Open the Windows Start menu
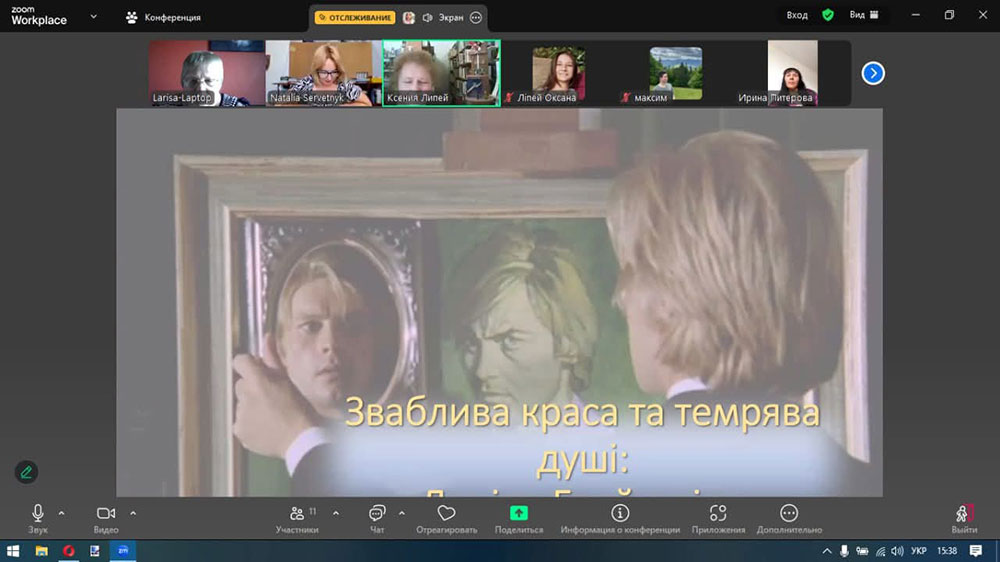Screen dimensions: 1000x562 point(13,551)
